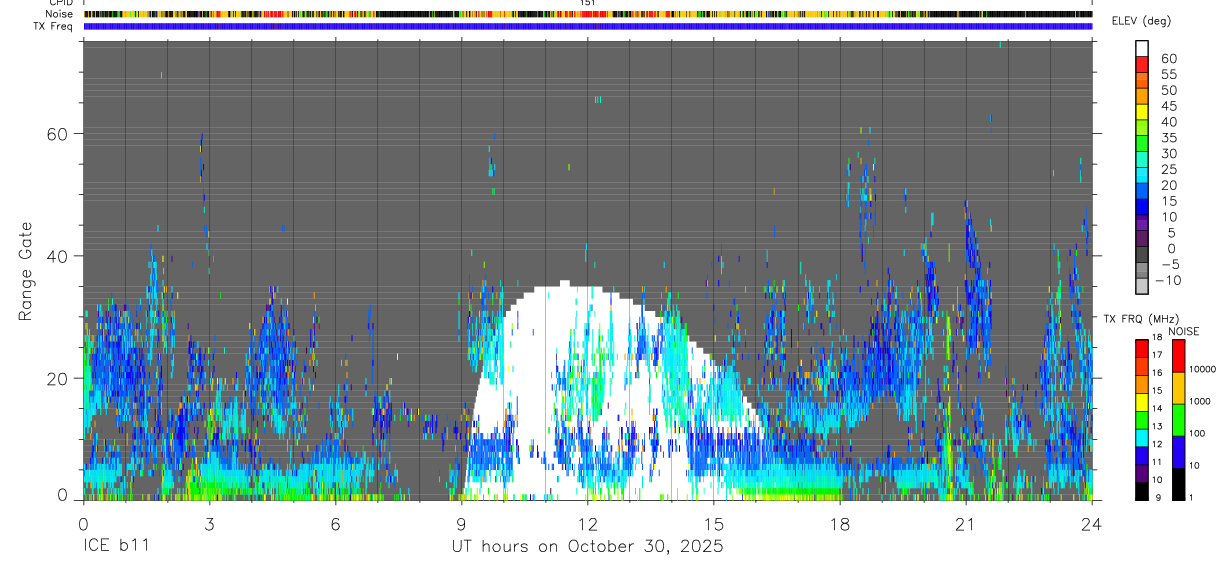Select the 'NOISE' legend title
Screen dimensions: 1228x567
point(1183,330)
